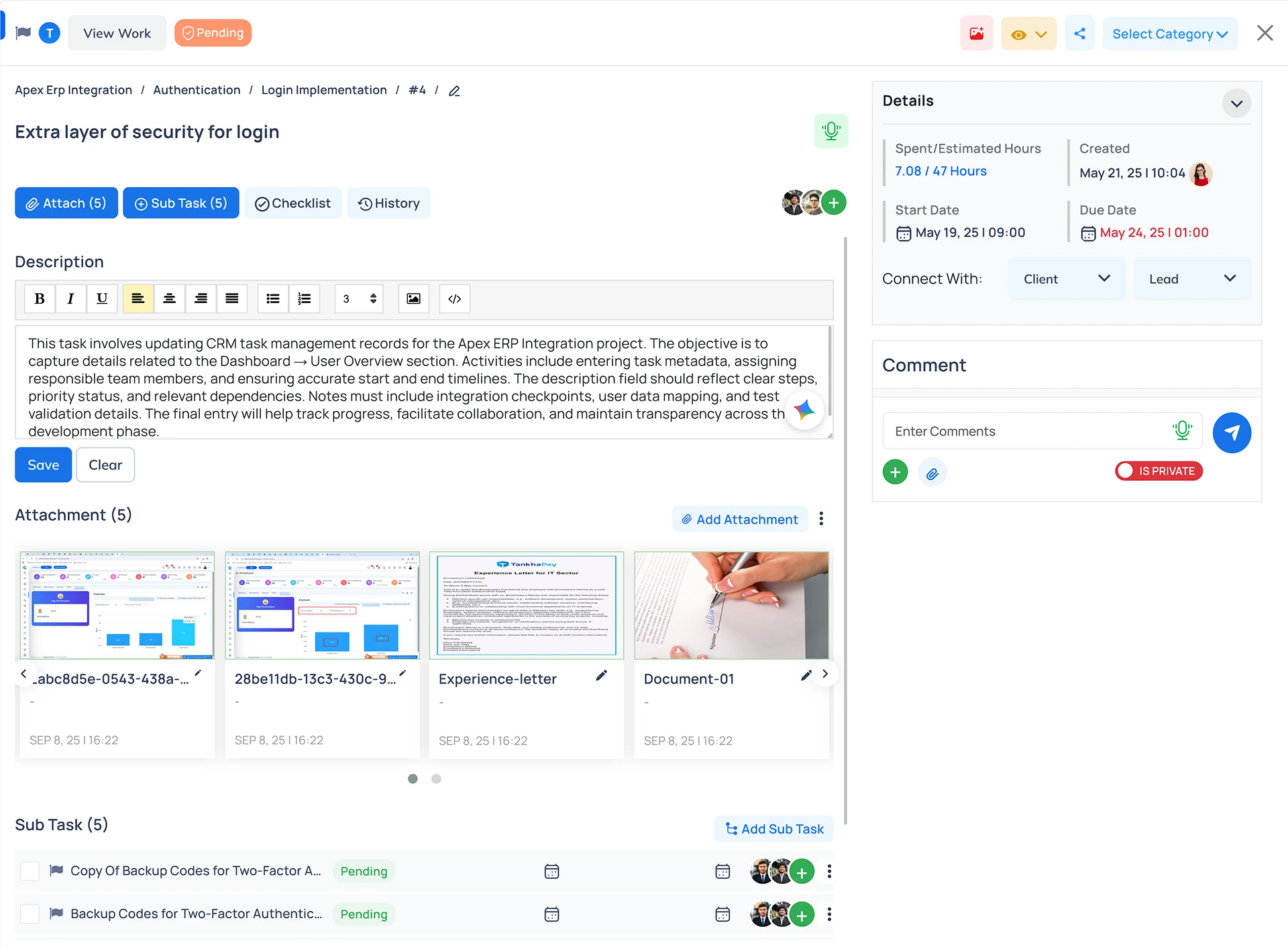Click the blue share icon
The width and height of the screenshot is (1288, 949).
click(1079, 34)
